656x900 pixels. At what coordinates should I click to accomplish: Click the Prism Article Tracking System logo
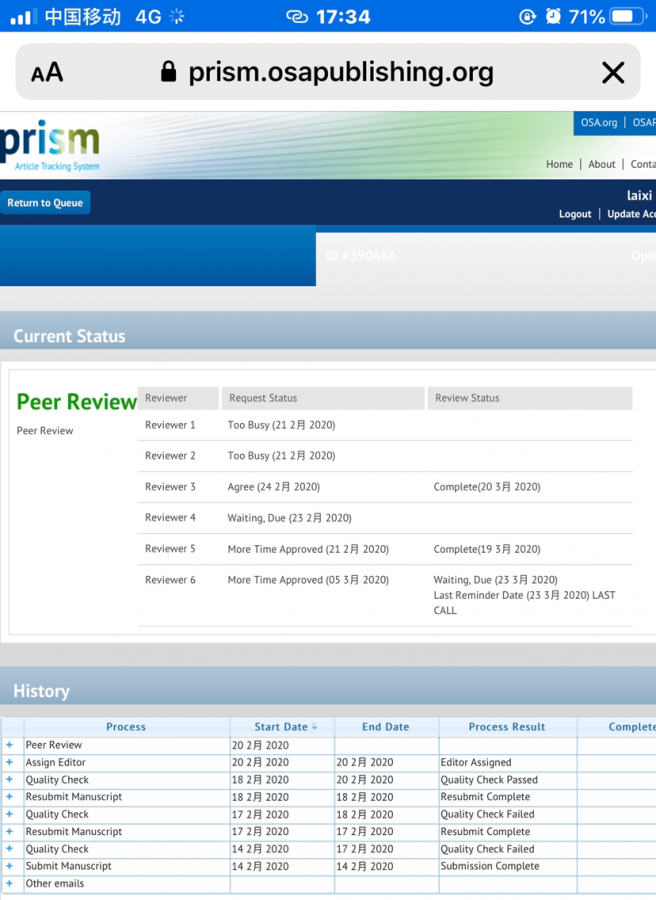coord(50,146)
